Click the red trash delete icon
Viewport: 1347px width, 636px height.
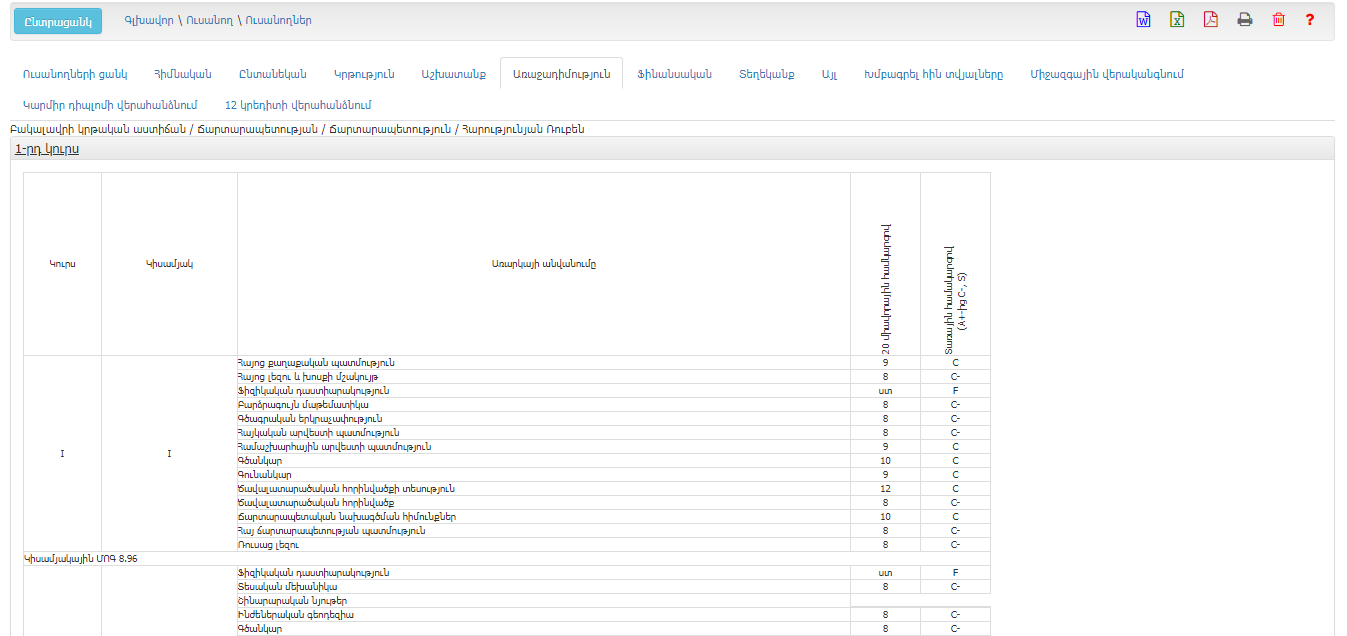tap(1278, 20)
